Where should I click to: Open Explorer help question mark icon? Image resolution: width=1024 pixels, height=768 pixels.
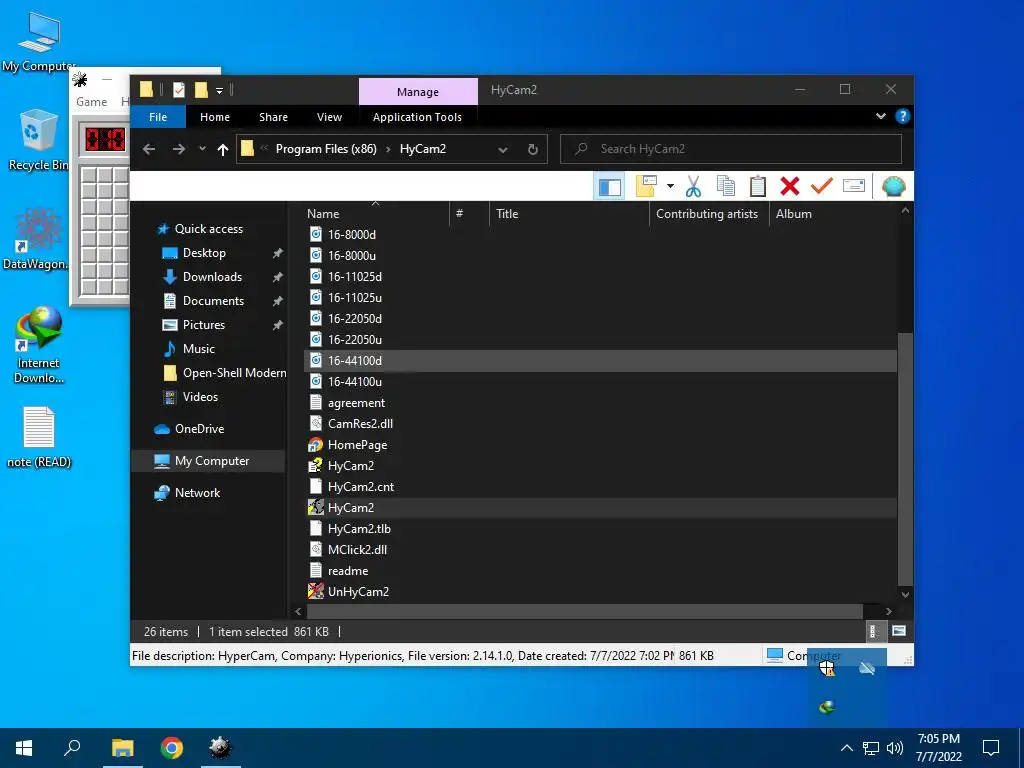coord(903,116)
